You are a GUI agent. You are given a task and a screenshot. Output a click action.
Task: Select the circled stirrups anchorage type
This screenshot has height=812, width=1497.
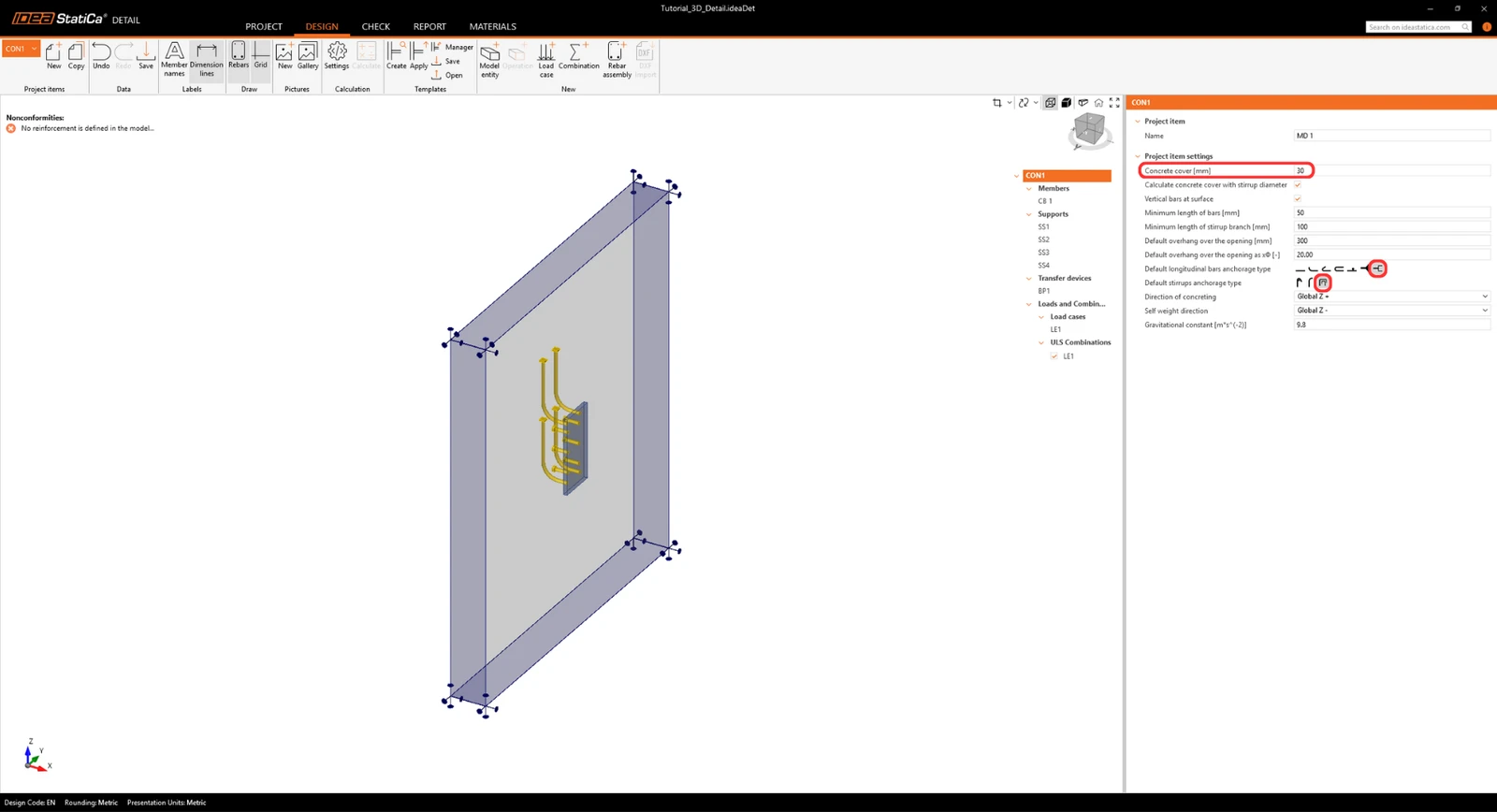1322,283
